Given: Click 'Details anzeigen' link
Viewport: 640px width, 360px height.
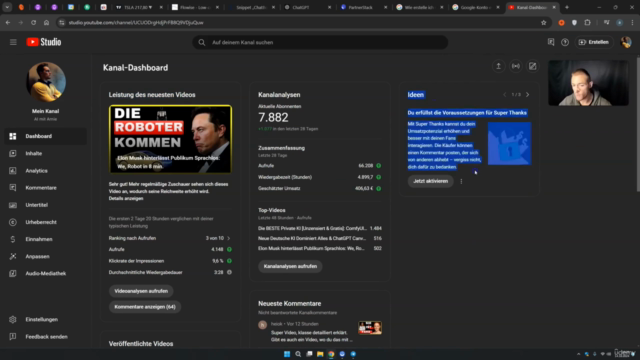Looking at the screenshot, I should point(126,198).
